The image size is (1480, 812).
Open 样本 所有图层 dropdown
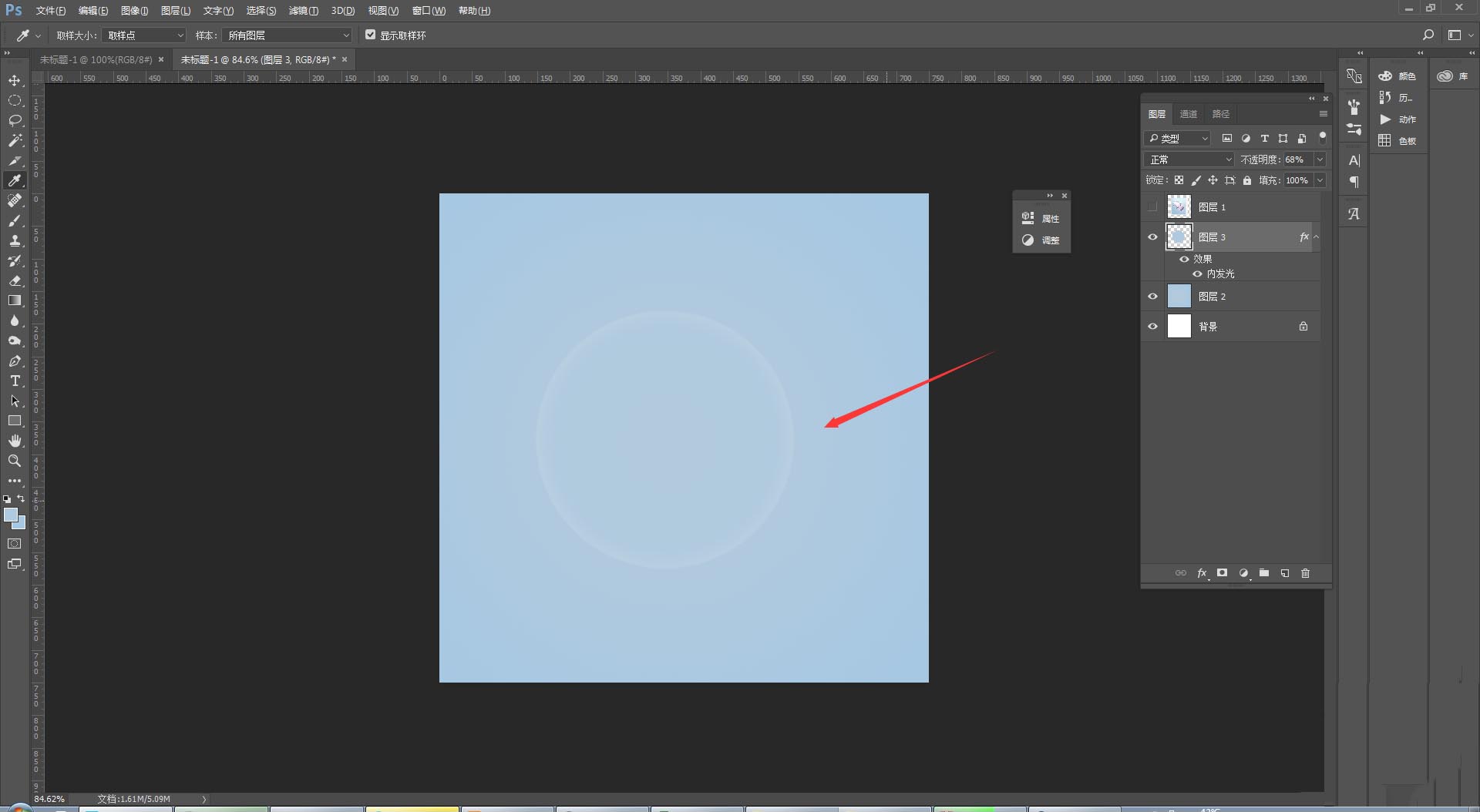click(287, 35)
